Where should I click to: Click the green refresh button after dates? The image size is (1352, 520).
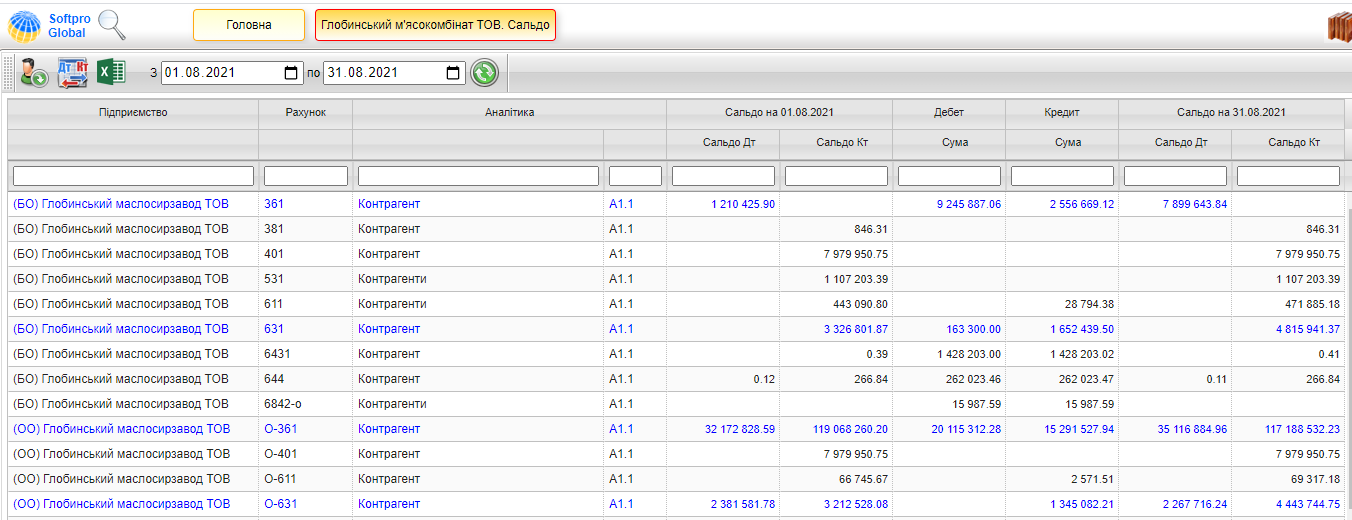pos(484,73)
